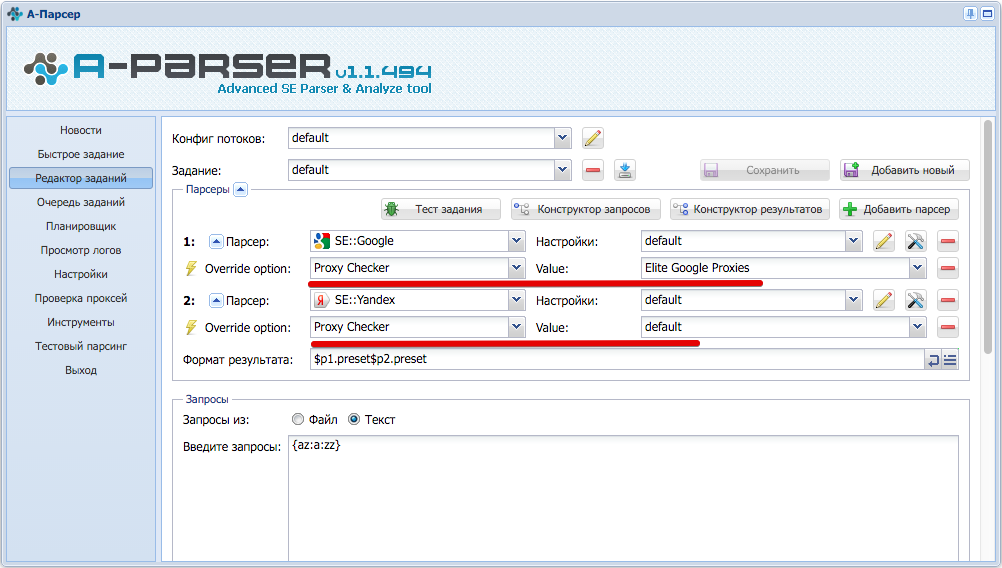Image resolution: width=1002 pixels, height=568 pixels.
Task: Open SE::Google Настройки dropdown
Action: (x=854, y=241)
